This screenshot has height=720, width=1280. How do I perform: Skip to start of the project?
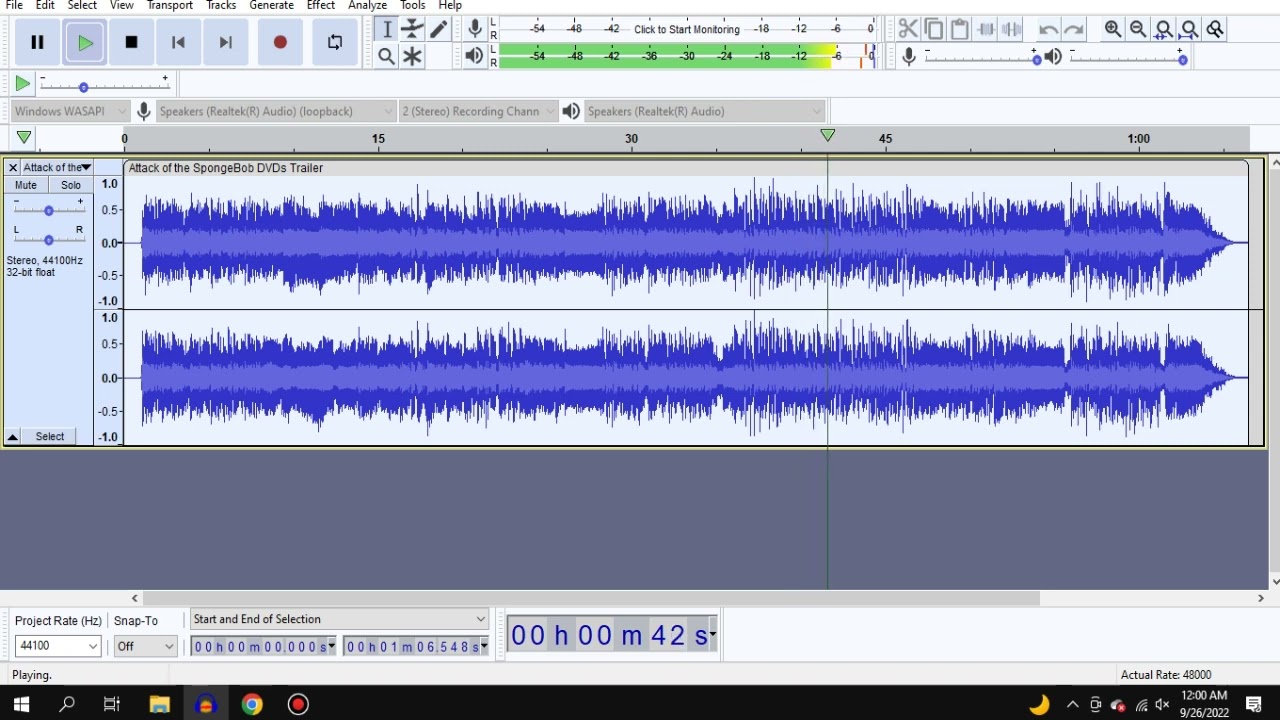pos(178,42)
